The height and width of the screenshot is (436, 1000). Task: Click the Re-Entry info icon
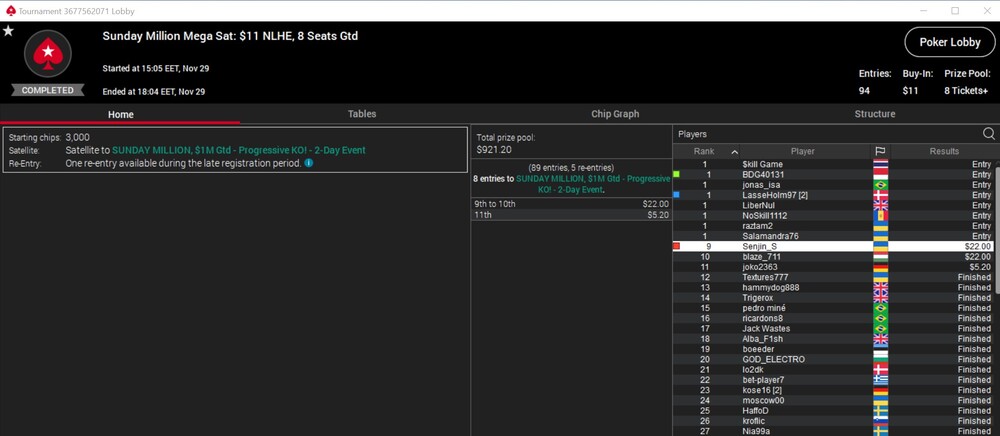click(x=309, y=163)
